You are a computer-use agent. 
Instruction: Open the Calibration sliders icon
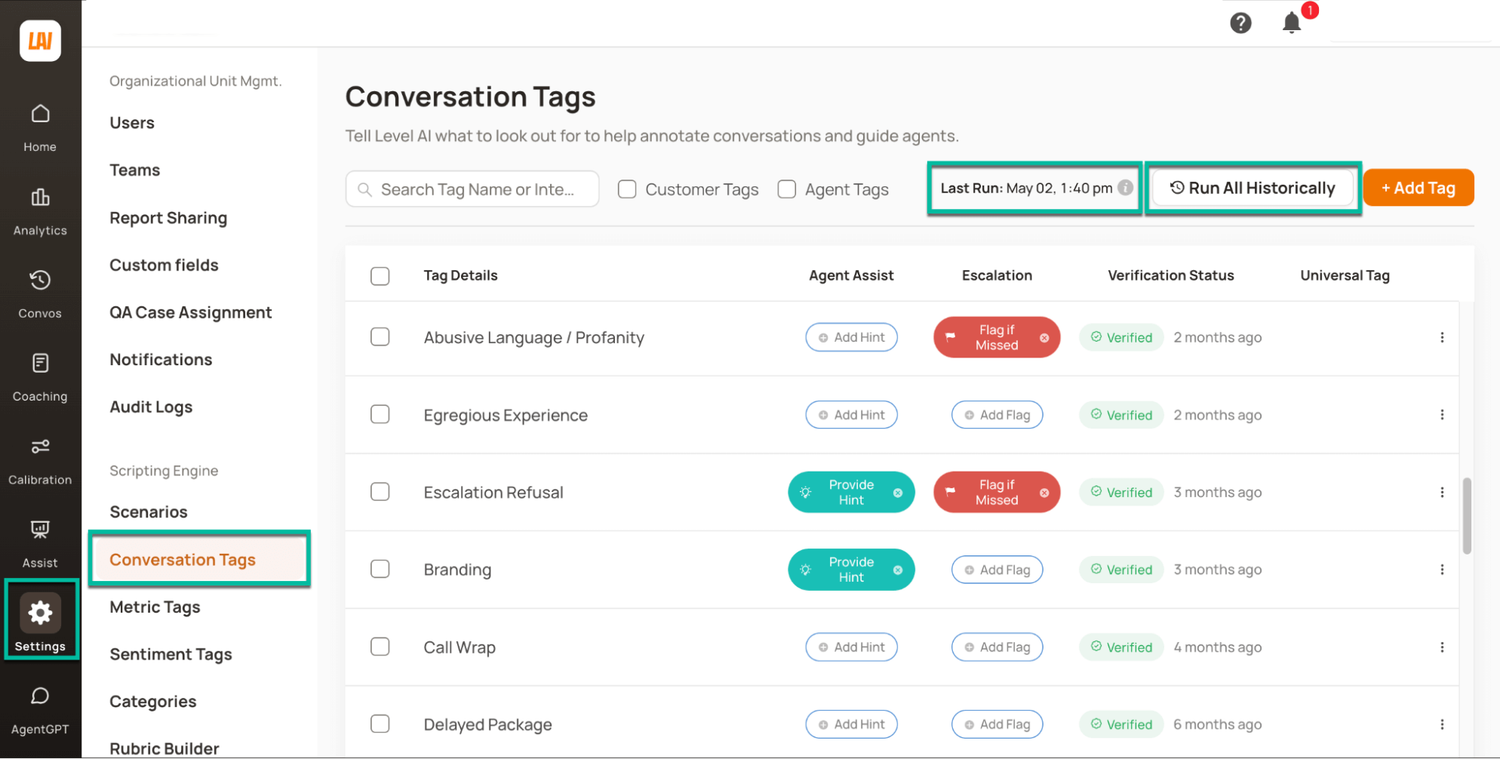(40, 446)
